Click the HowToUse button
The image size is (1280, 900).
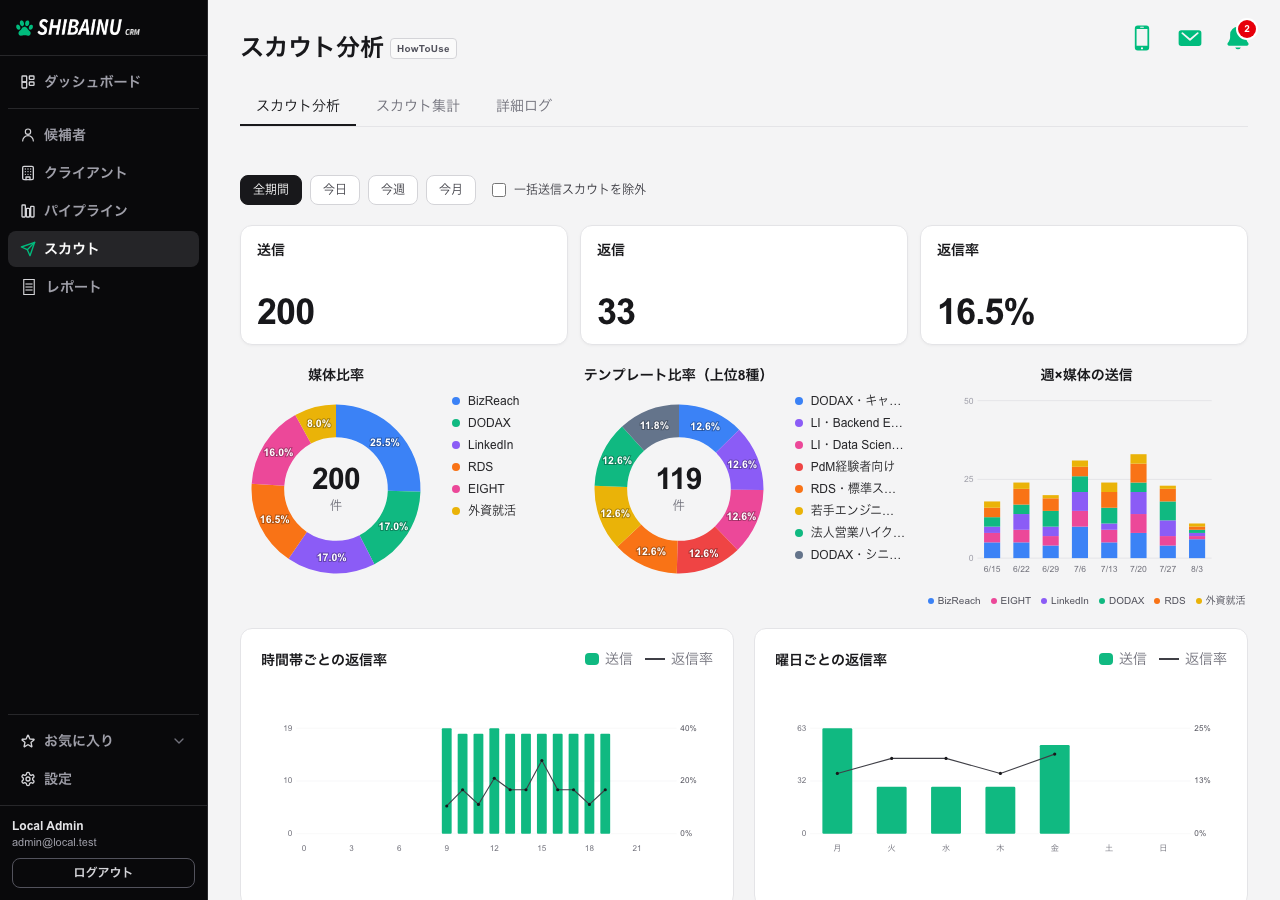pos(423,48)
